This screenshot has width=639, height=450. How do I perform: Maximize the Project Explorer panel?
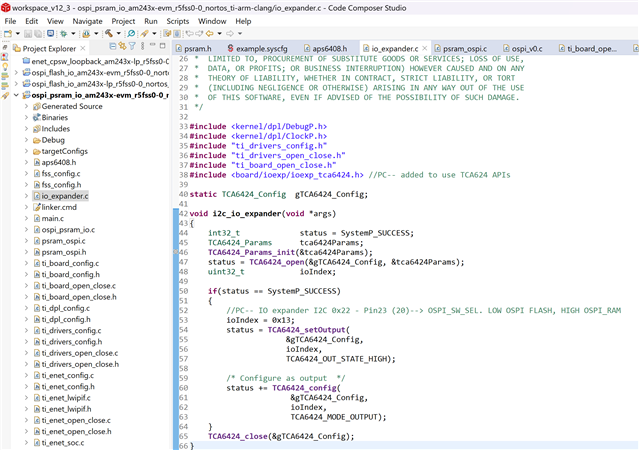pyautogui.click(x=163, y=46)
